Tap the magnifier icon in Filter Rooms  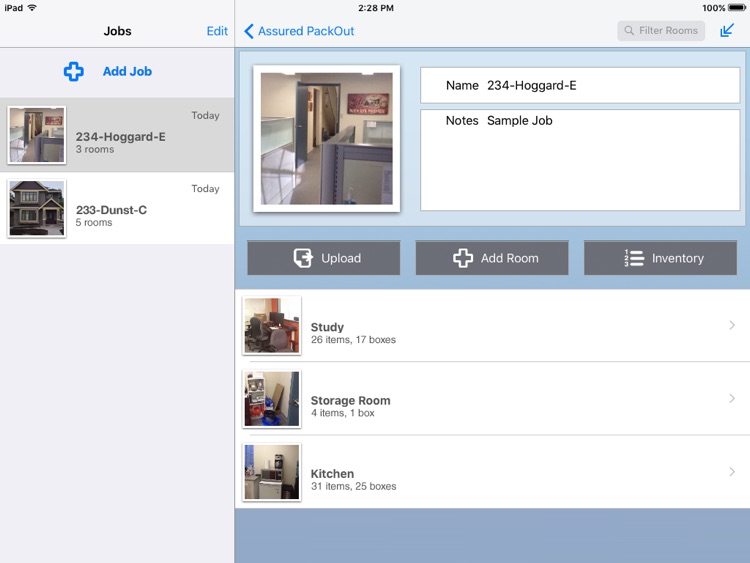(629, 31)
